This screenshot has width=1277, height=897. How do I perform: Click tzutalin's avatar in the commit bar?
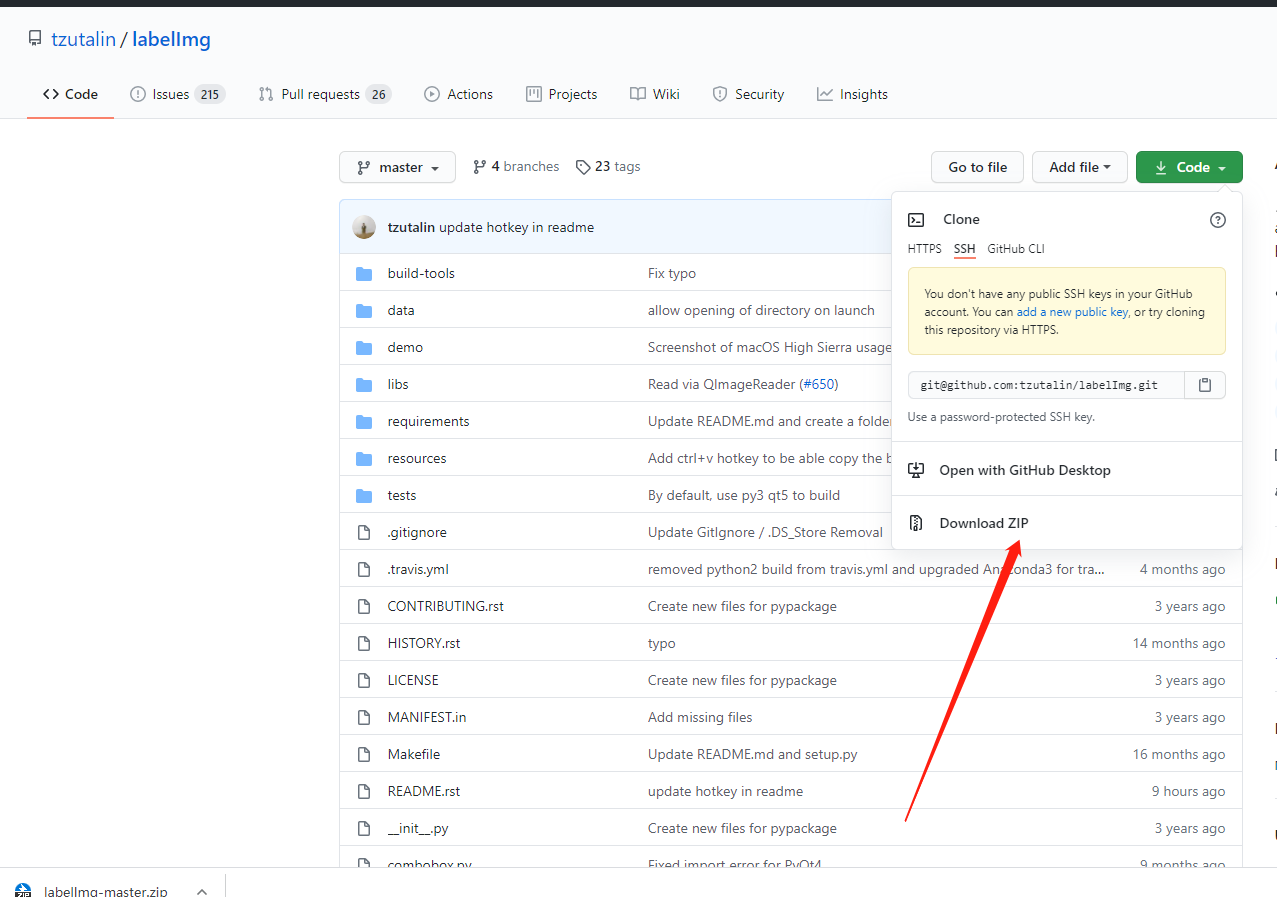click(364, 227)
